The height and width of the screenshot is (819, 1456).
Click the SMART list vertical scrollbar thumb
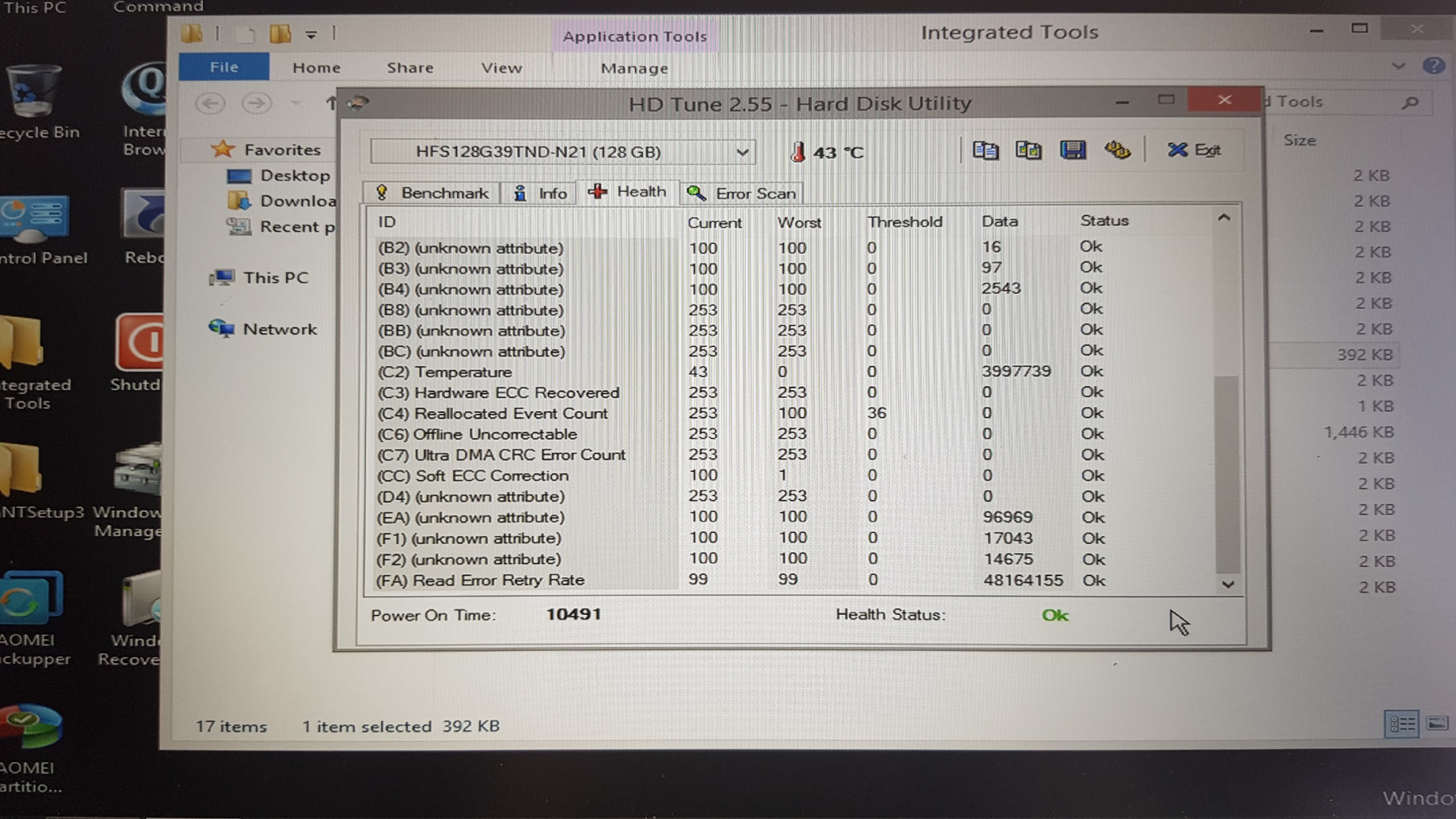click(x=1227, y=474)
